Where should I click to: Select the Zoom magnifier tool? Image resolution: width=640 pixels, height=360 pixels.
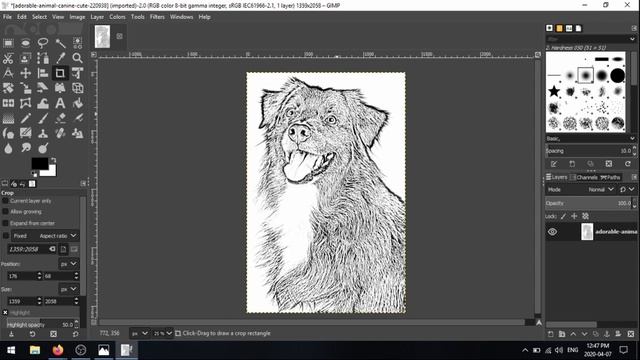click(x=78, y=58)
